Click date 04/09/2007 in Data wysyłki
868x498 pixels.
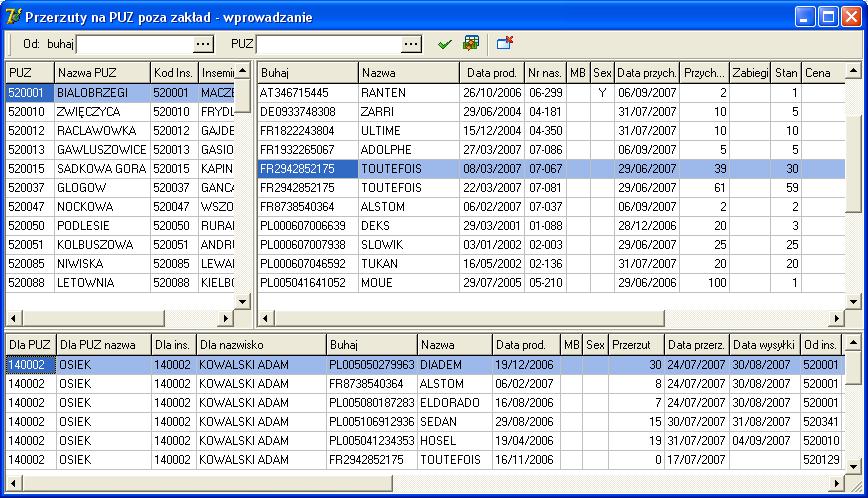coord(761,440)
